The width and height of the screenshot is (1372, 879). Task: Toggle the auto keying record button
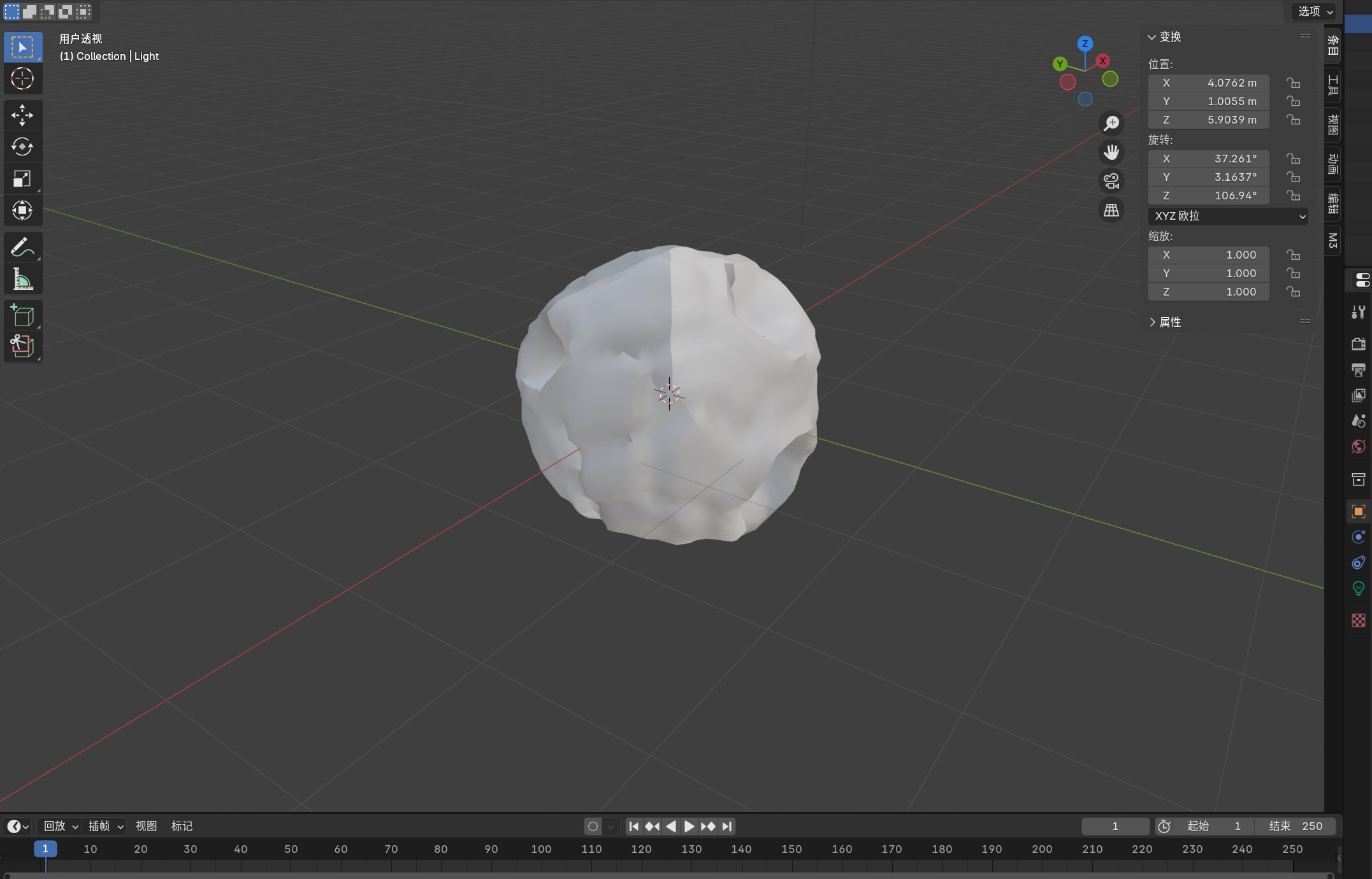coord(593,826)
